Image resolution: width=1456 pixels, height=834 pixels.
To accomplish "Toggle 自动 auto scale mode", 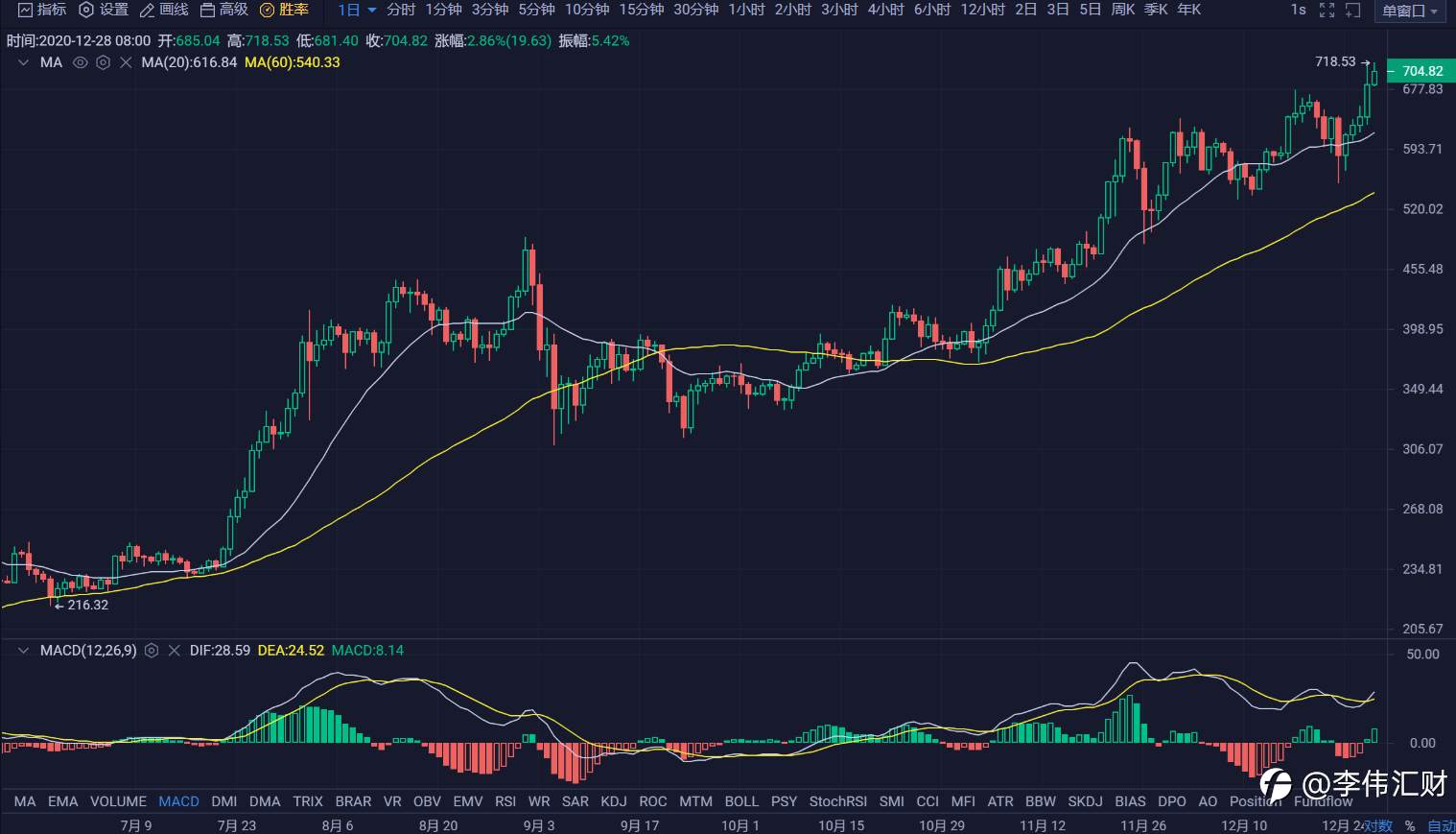I will click(x=1441, y=825).
